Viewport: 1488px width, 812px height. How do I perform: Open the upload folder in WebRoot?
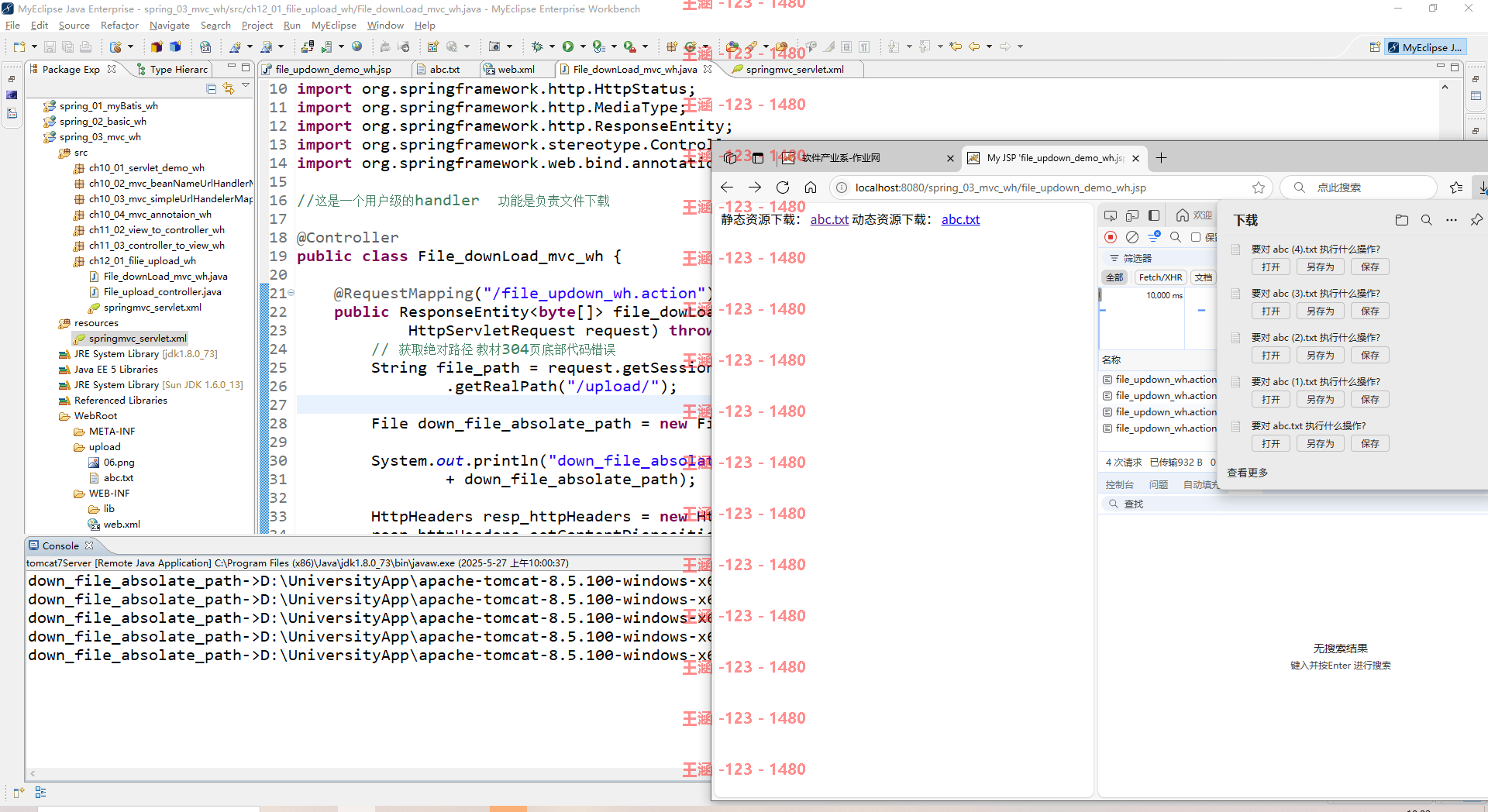coord(104,447)
